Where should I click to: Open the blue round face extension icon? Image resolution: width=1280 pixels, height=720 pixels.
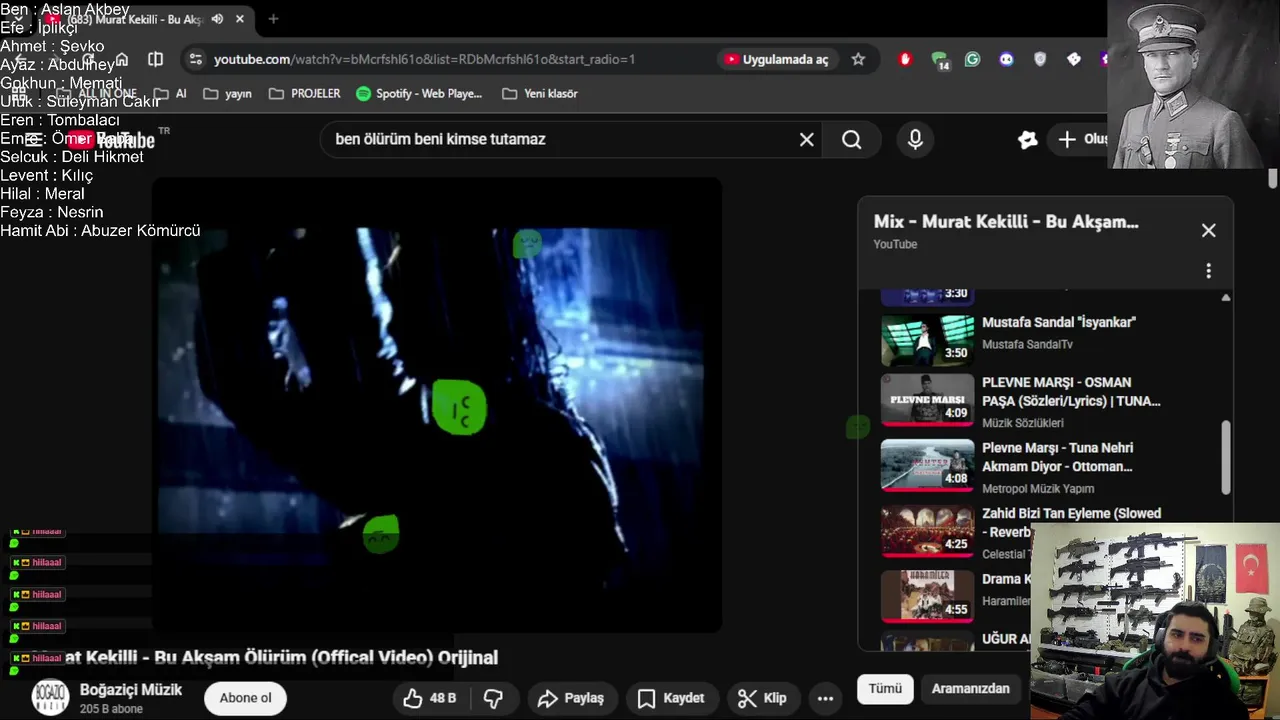[x=1006, y=59]
